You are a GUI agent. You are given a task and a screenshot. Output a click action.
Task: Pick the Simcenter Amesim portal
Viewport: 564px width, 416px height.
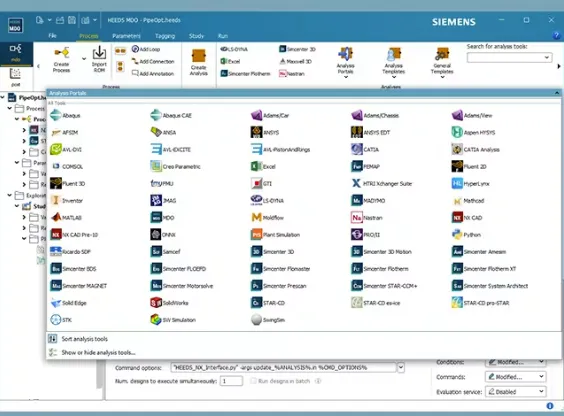pos(479,252)
